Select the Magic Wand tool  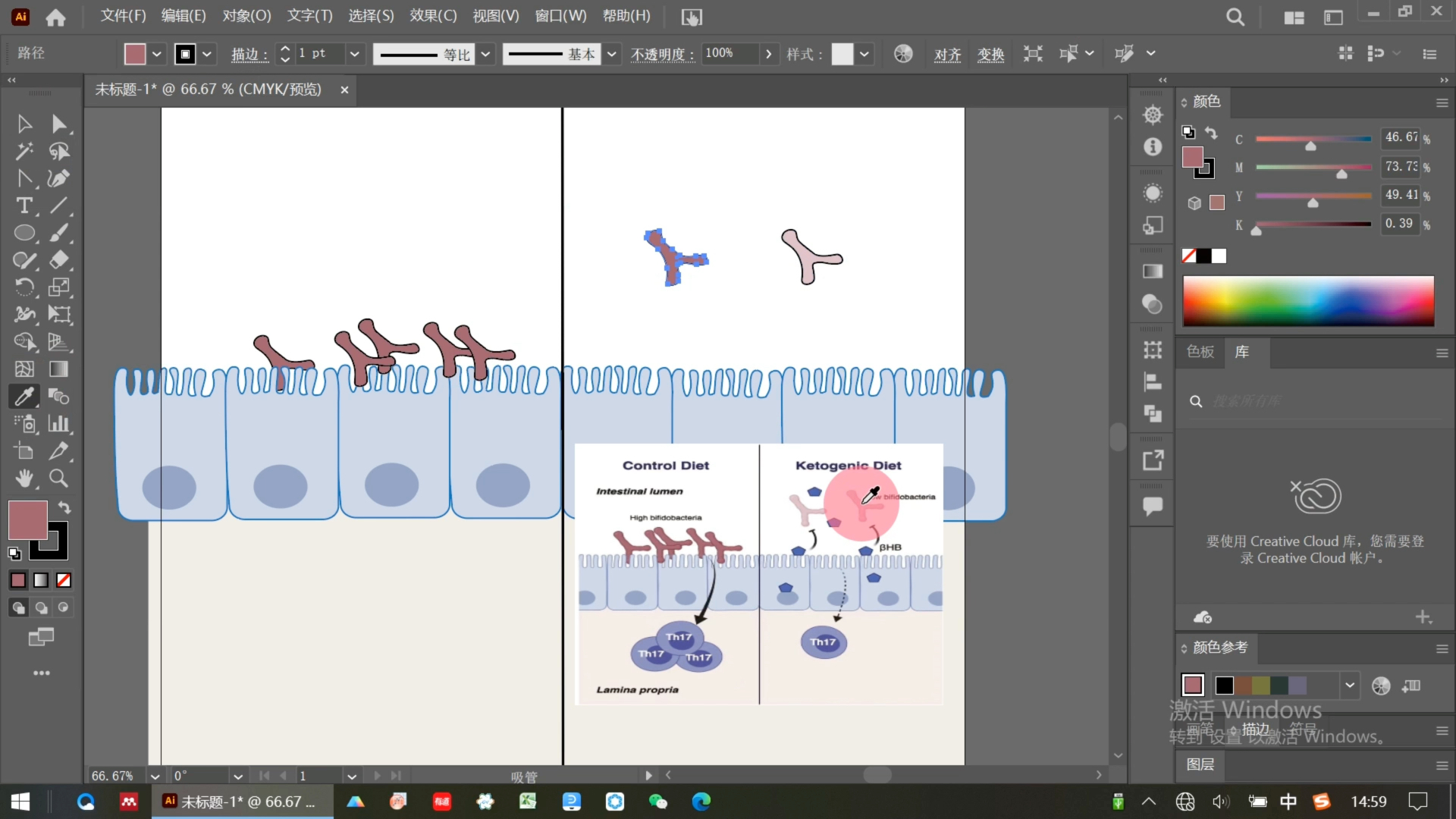(24, 151)
